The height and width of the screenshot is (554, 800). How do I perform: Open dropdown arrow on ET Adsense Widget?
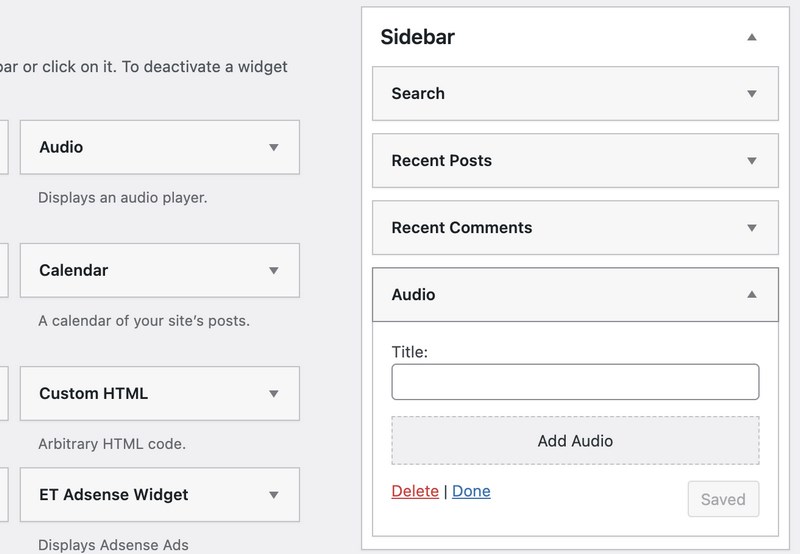(274, 495)
